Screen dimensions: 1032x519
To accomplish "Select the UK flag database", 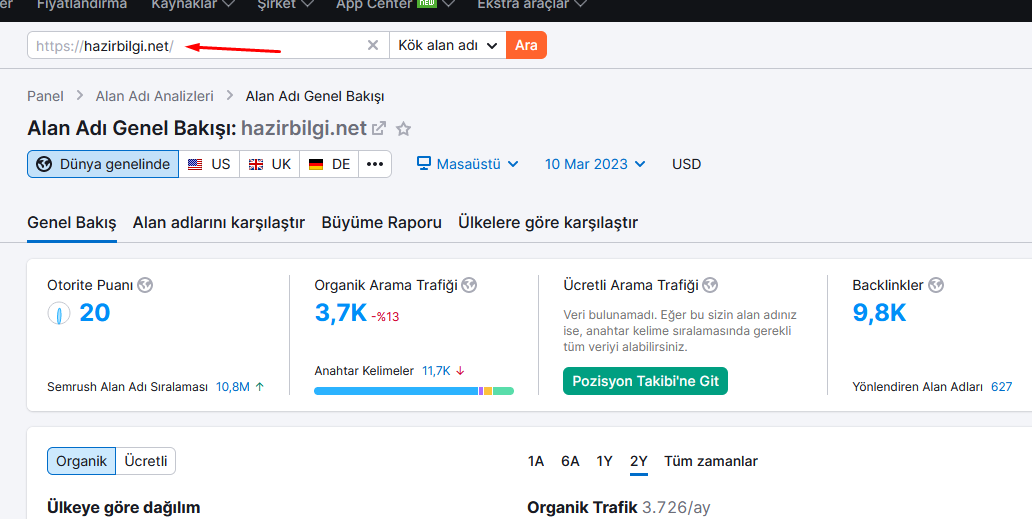I will pos(269,164).
